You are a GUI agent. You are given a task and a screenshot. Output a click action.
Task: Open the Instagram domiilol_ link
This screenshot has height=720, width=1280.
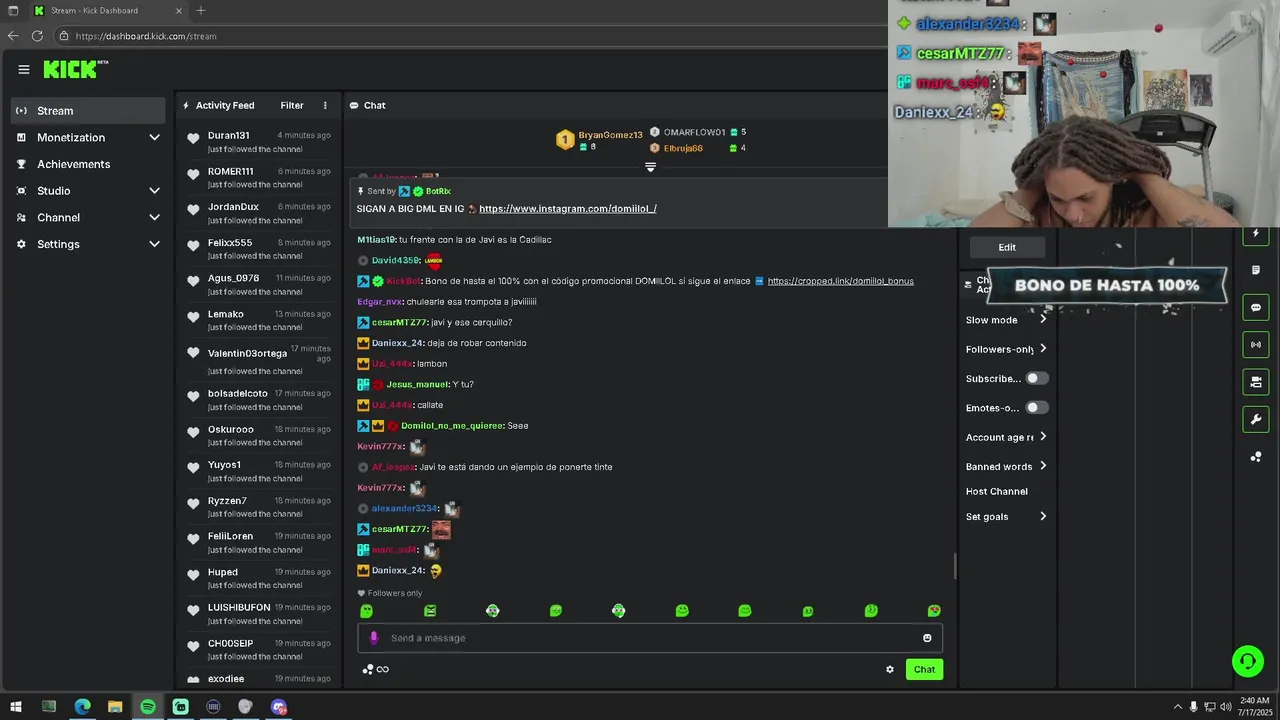coord(568,209)
